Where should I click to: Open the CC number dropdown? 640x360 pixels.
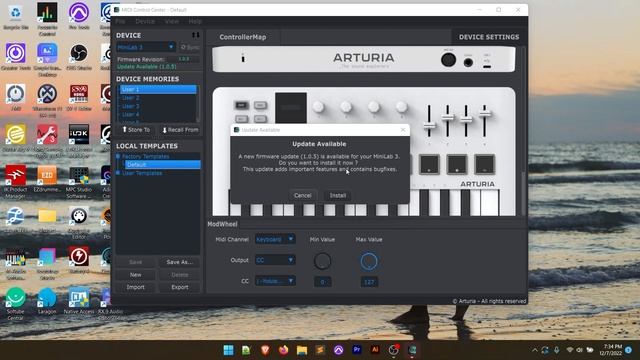pyautogui.click(x=275, y=281)
